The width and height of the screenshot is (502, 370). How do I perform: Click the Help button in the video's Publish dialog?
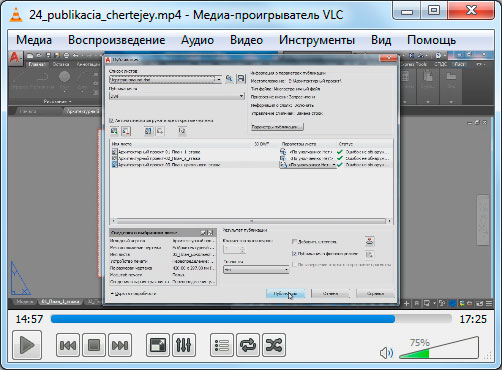click(375, 294)
